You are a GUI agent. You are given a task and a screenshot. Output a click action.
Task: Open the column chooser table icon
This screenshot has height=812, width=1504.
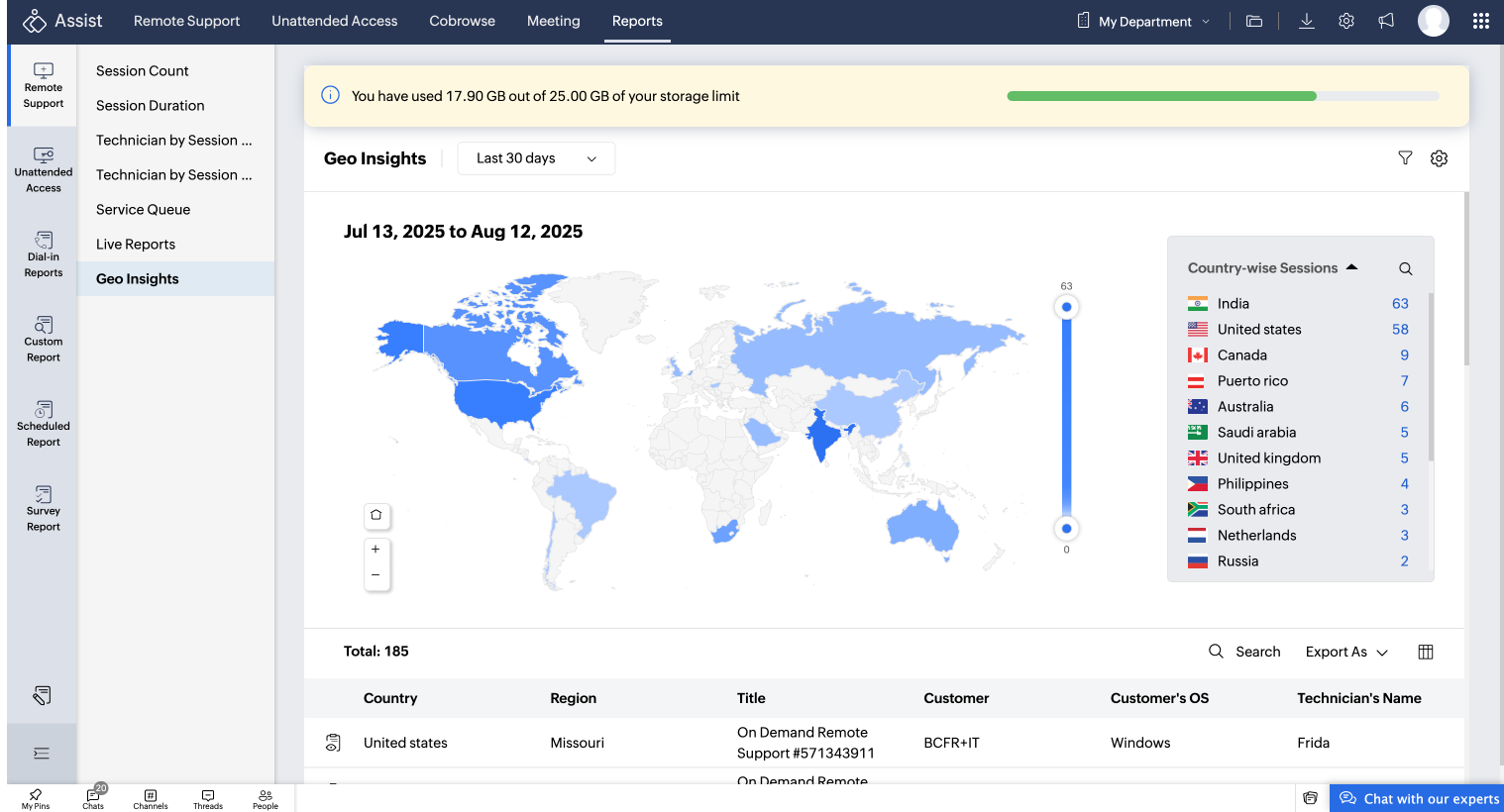[x=1426, y=652]
